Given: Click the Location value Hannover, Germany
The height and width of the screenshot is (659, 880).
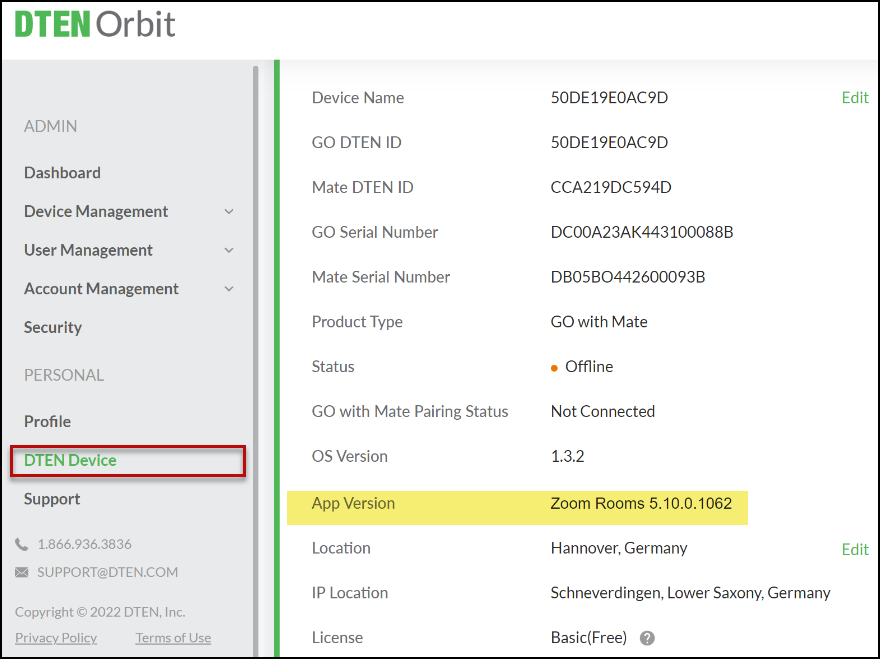Looking at the screenshot, I should coord(618,548).
